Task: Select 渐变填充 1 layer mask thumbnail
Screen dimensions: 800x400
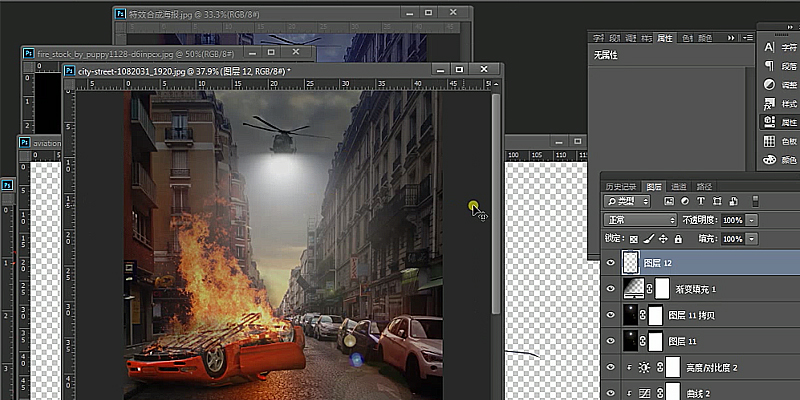Action: (662, 289)
